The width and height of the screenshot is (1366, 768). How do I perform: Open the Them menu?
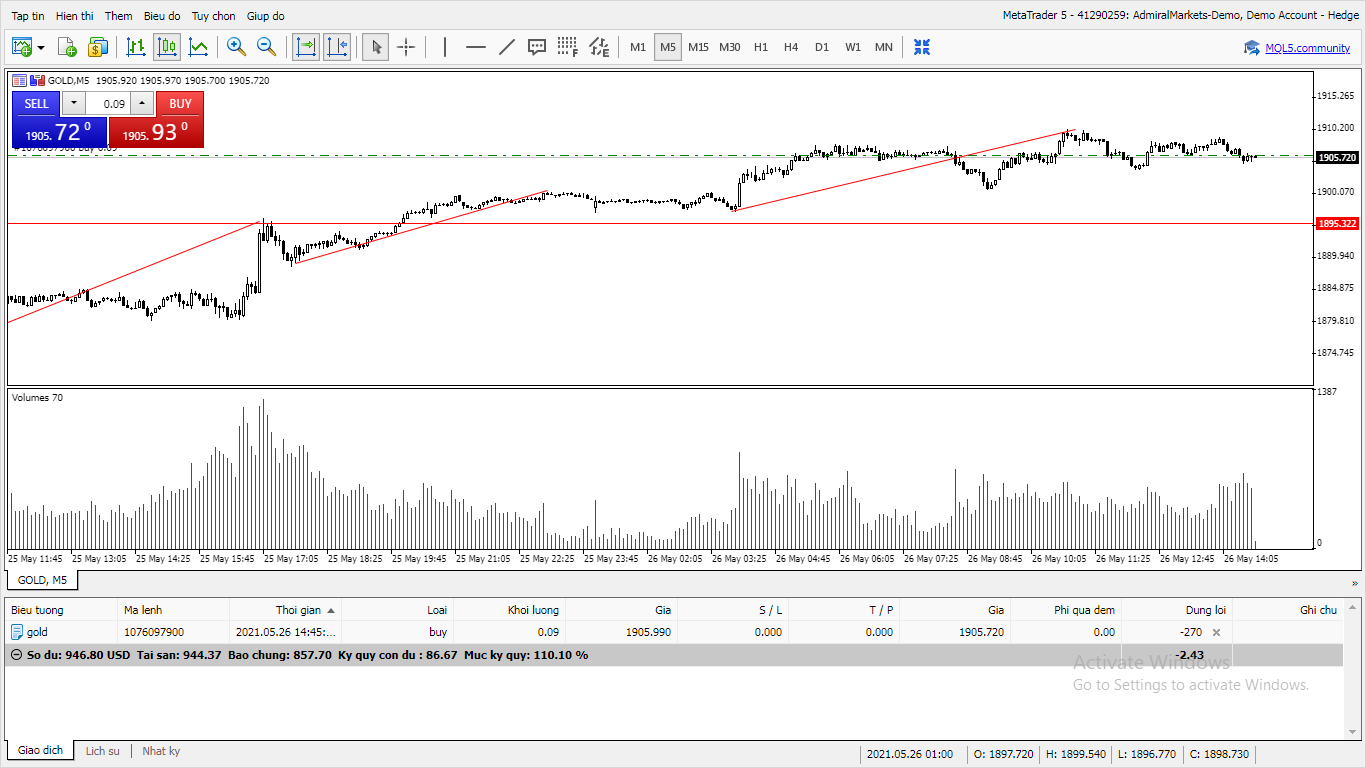click(118, 16)
